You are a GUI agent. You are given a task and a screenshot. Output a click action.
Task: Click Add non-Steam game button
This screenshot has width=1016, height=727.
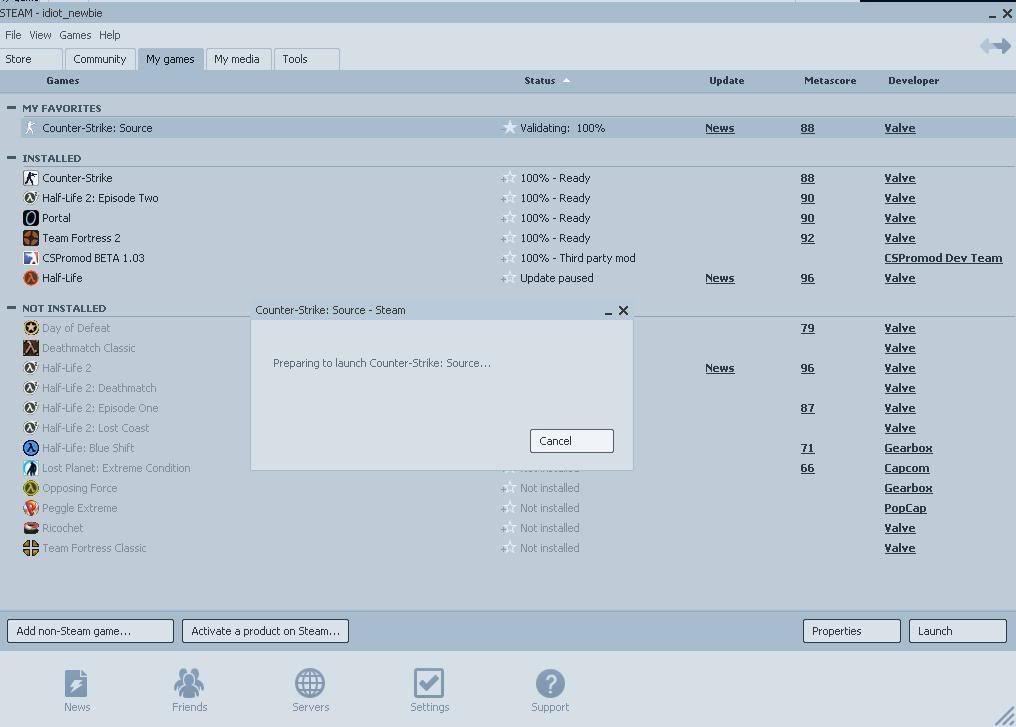point(90,631)
